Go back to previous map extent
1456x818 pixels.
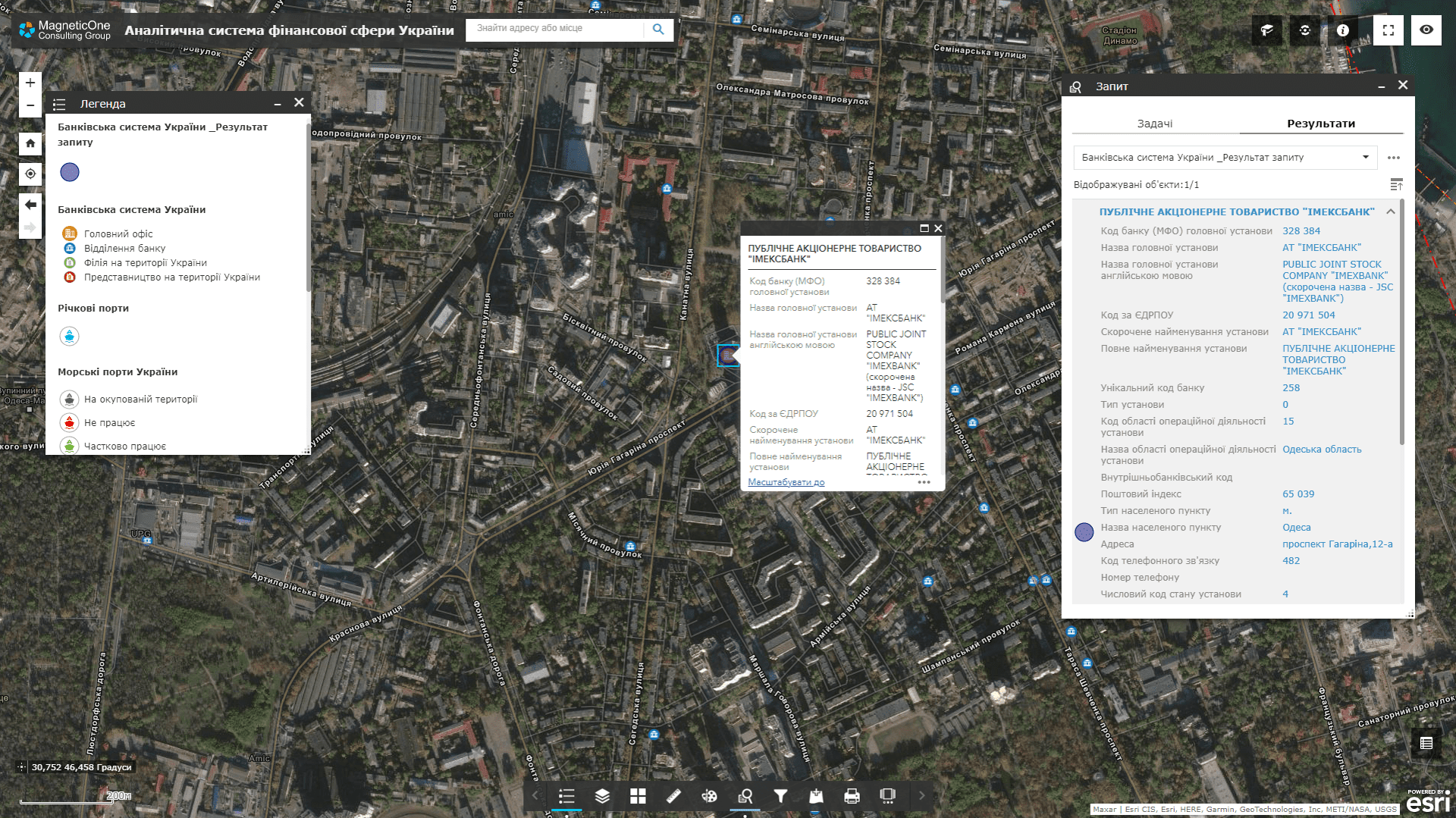[x=30, y=205]
